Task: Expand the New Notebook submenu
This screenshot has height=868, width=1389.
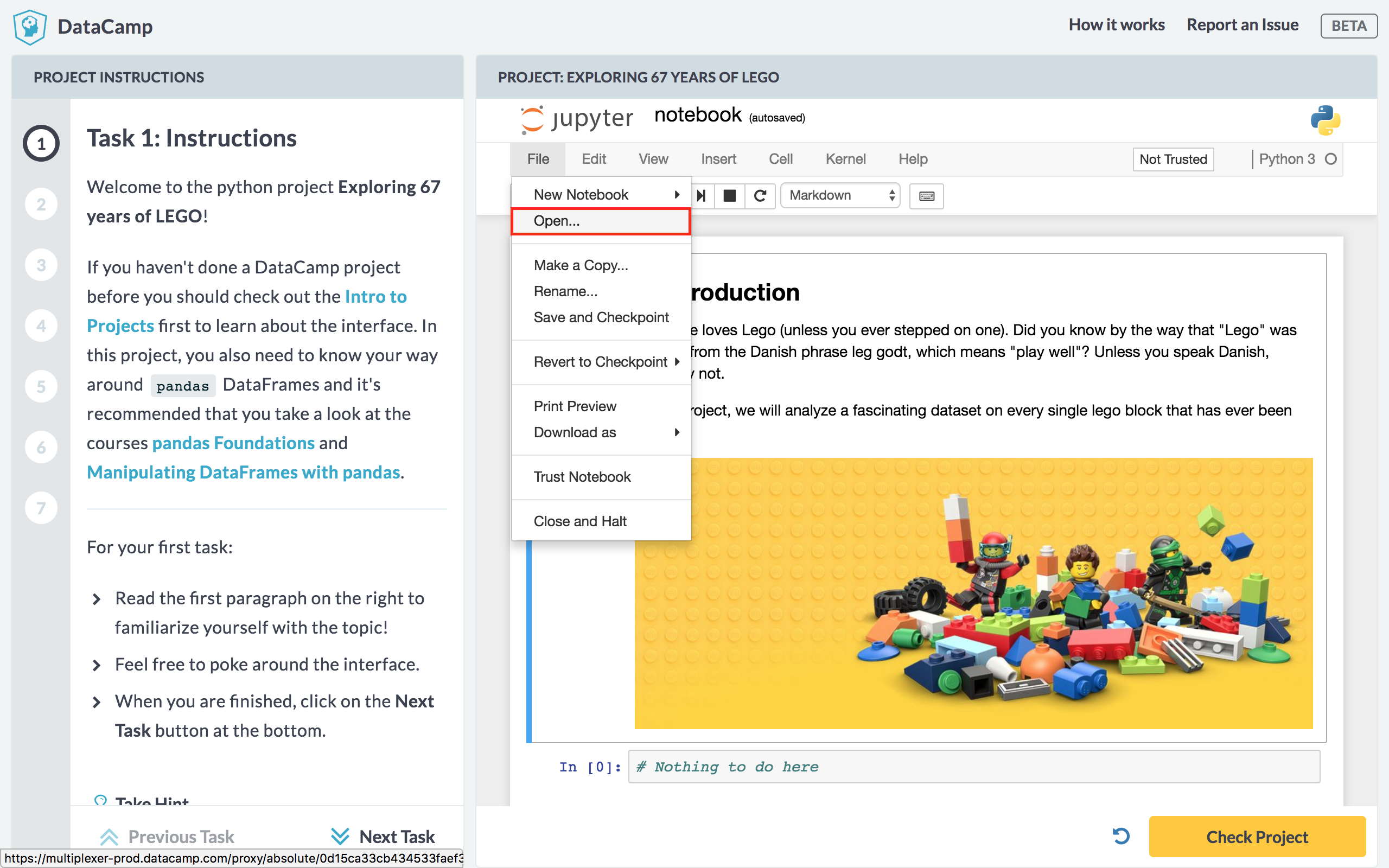Action: click(601, 195)
